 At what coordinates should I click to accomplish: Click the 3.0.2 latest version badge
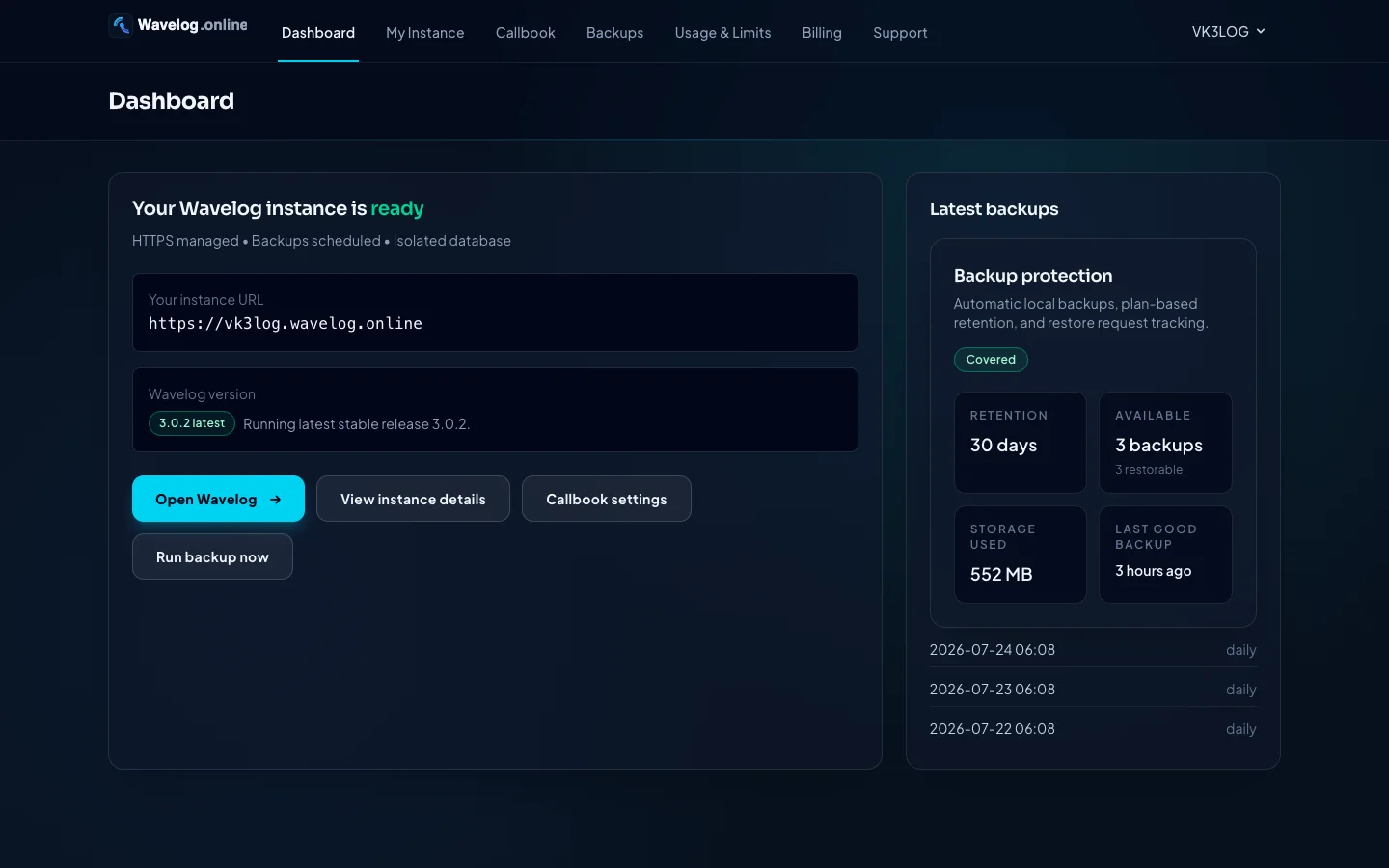point(192,423)
